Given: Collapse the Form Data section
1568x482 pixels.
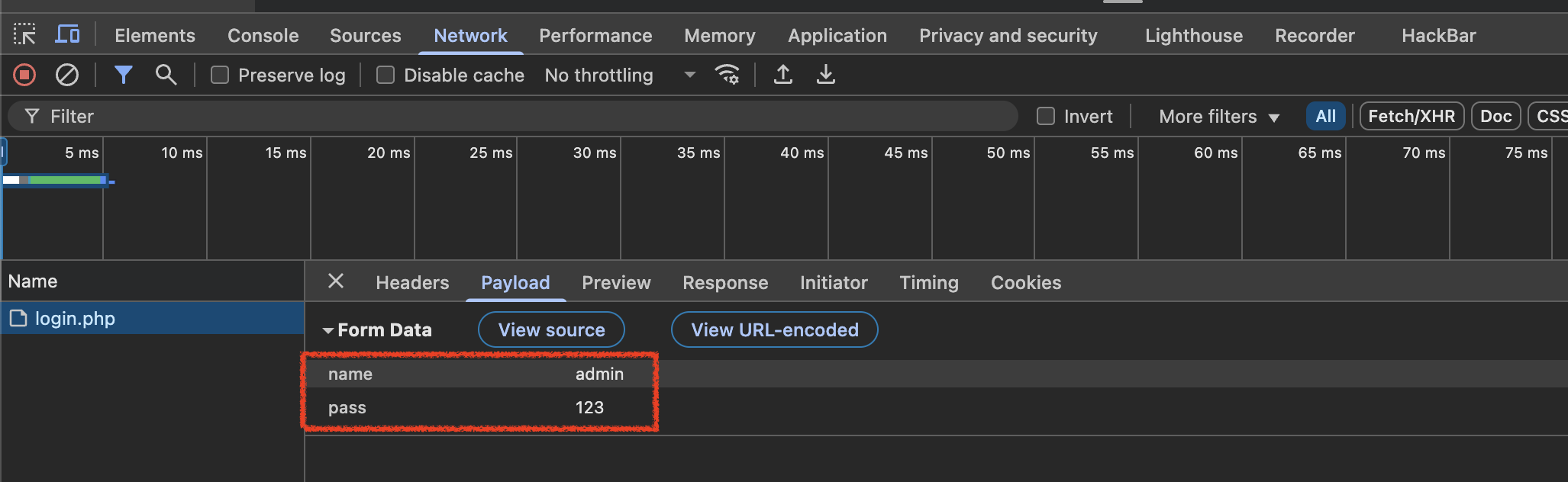Looking at the screenshot, I should pos(328,330).
